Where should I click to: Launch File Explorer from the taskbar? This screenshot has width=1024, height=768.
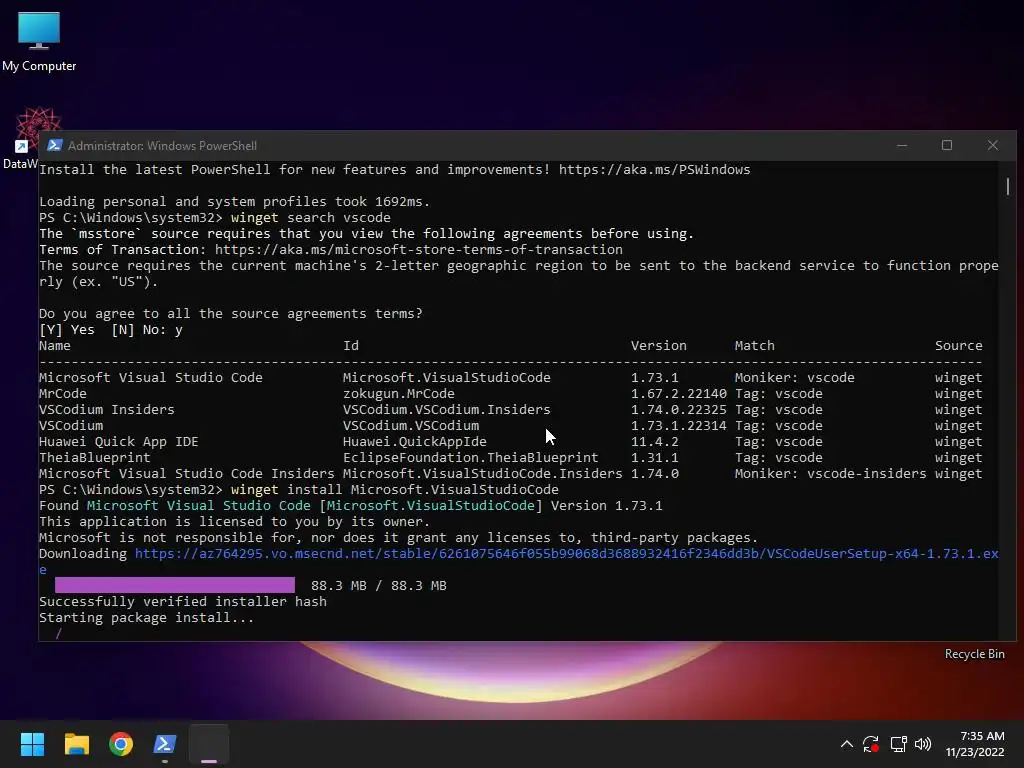coord(76,744)
